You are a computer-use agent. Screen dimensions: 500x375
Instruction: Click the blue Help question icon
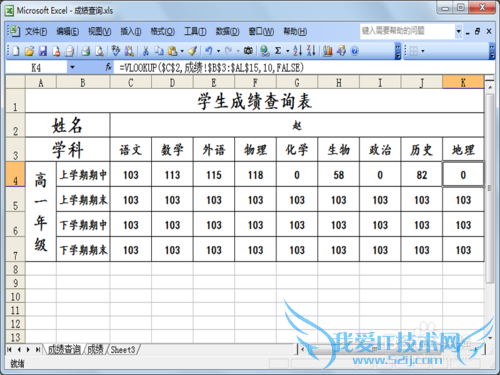(x=355, y=51)
